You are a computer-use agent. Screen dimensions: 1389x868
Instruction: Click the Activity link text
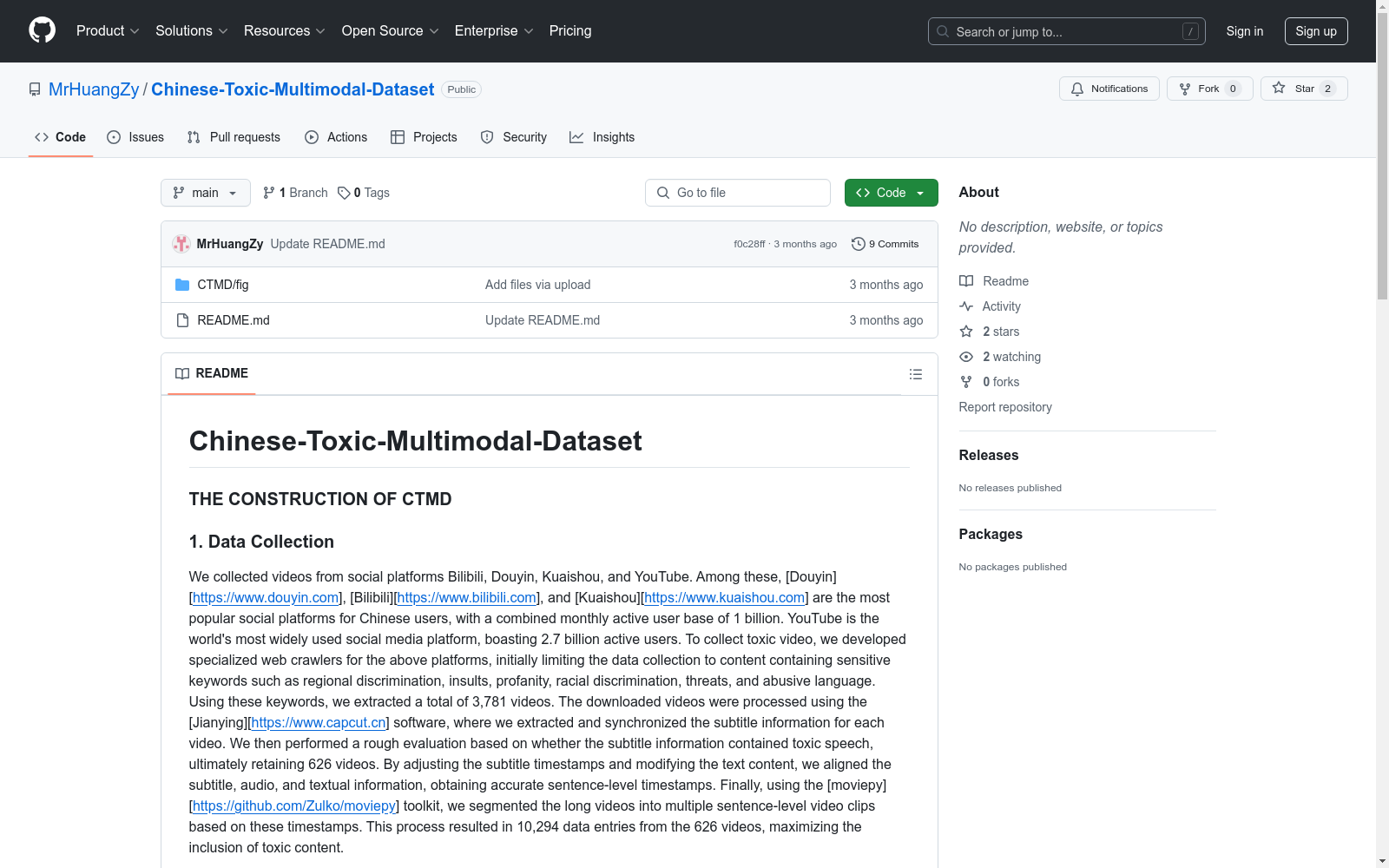(x=1001, y=306)
